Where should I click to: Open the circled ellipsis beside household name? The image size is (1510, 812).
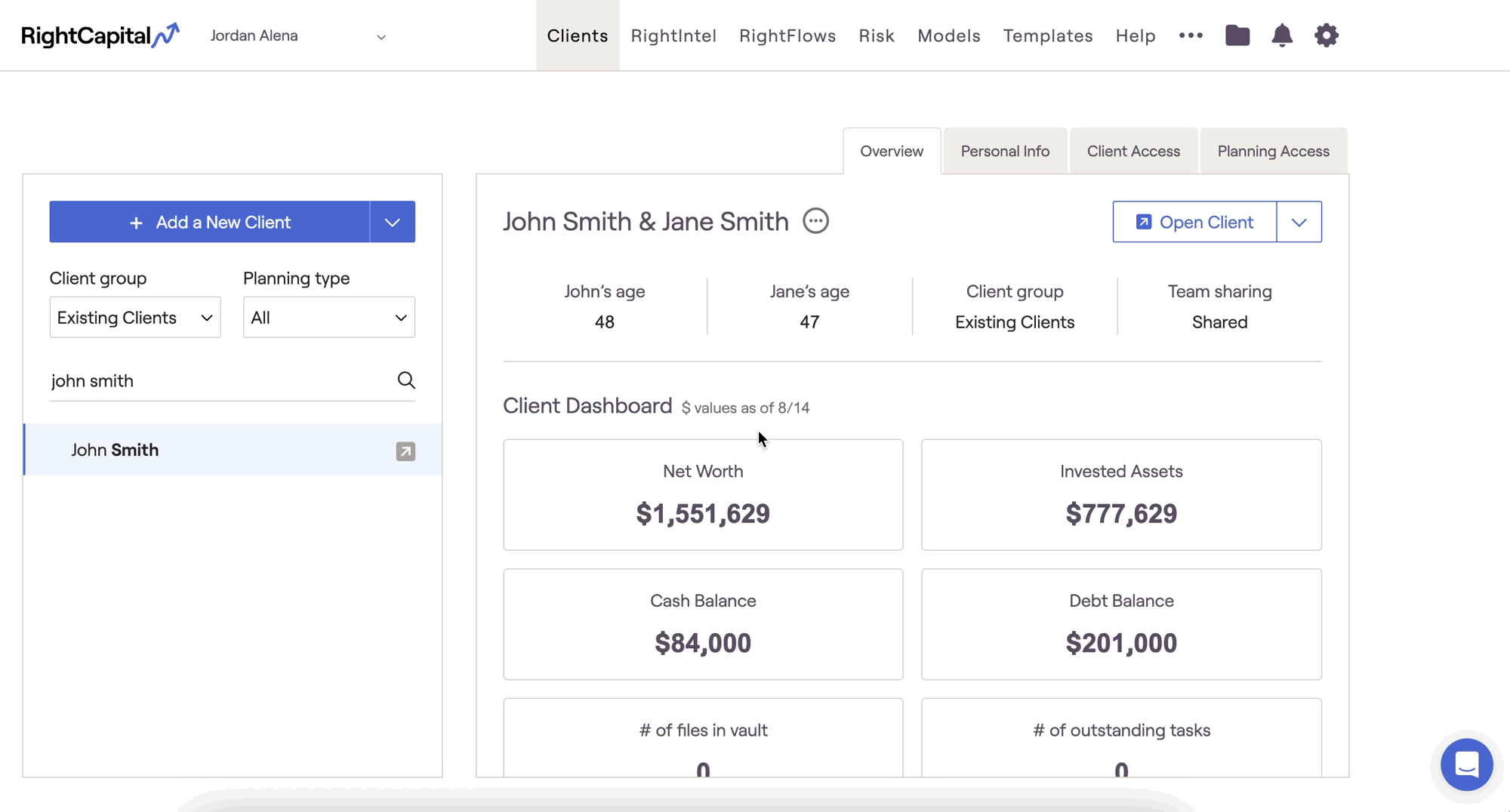[815, 221]
